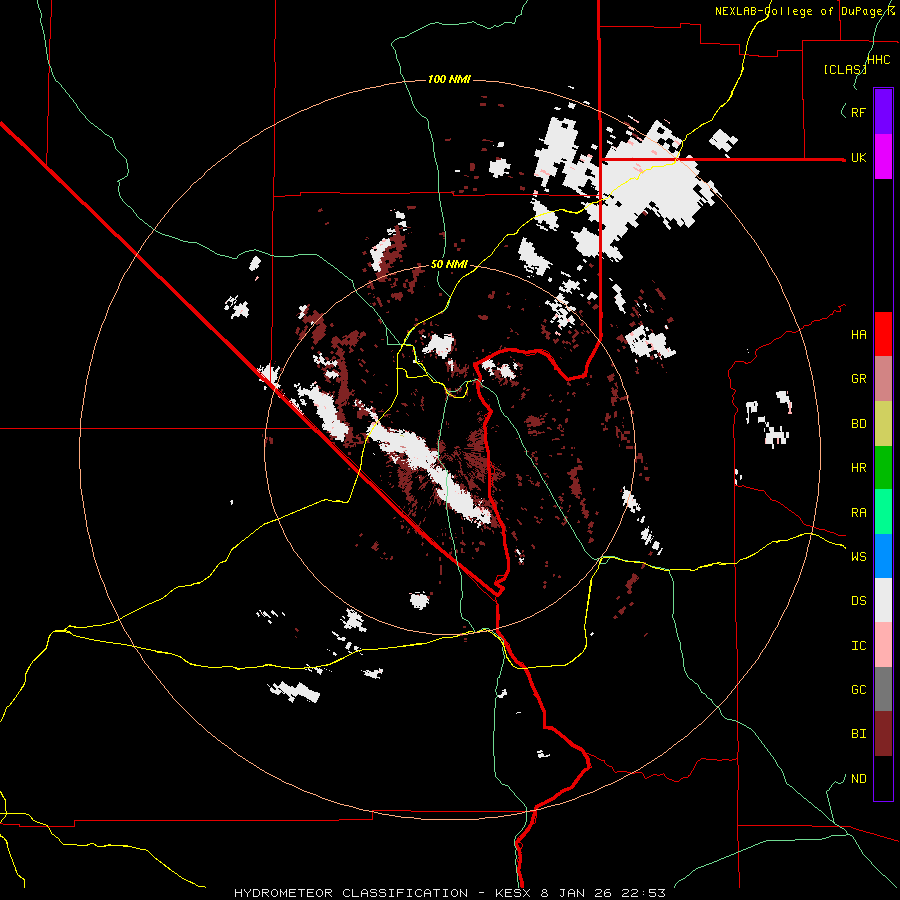Pick the HR green legend swatch
900x900 pixels.
(883, 468)
